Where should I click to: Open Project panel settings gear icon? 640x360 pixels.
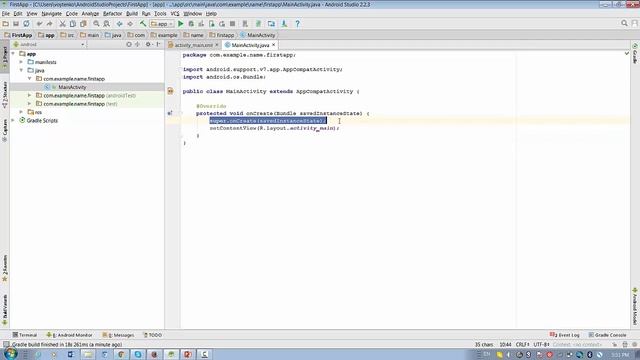tap(148, 44)
